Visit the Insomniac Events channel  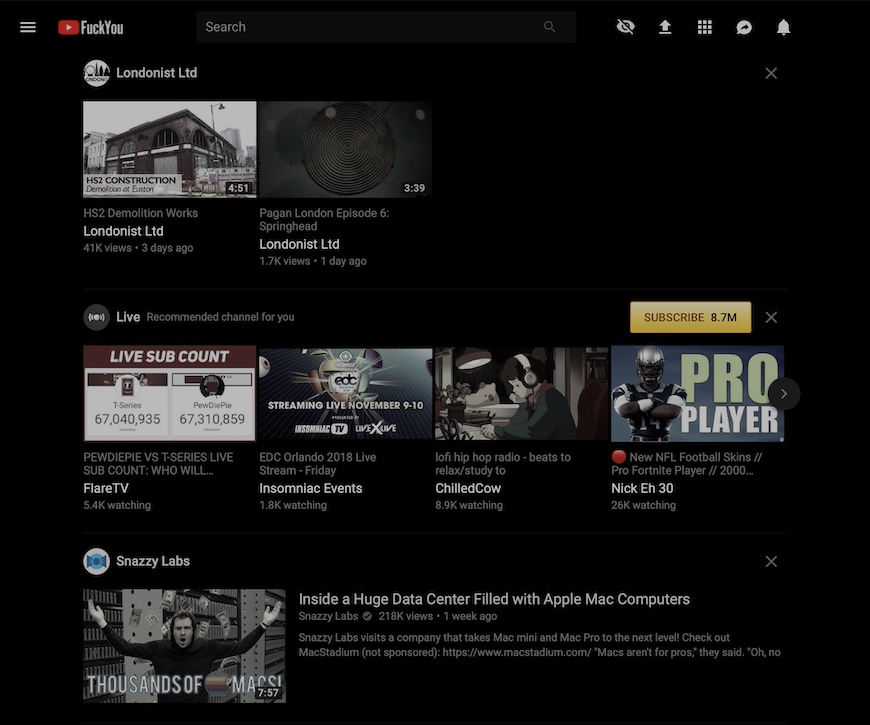point(311,488)
